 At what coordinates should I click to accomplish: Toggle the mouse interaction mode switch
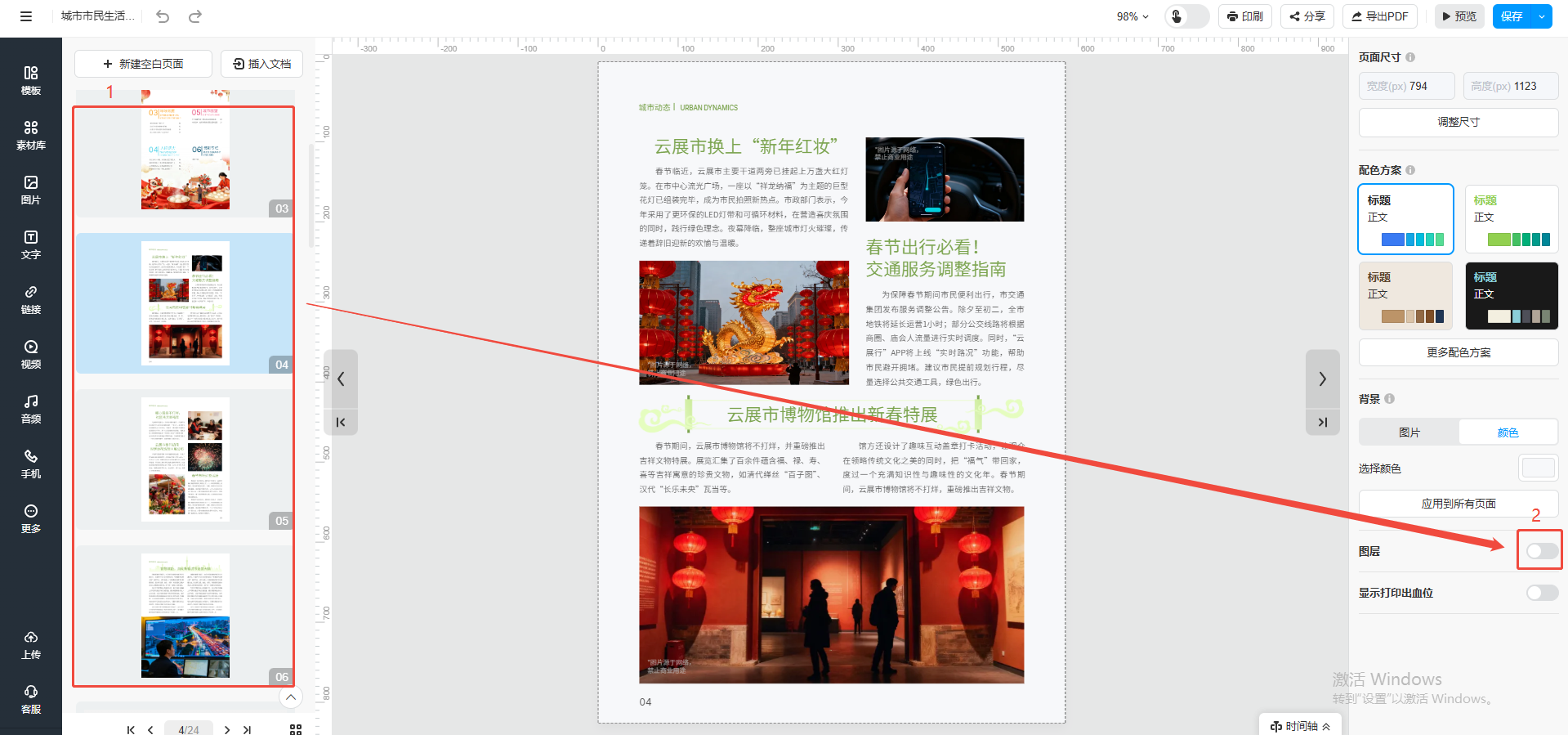(1186, 16)
